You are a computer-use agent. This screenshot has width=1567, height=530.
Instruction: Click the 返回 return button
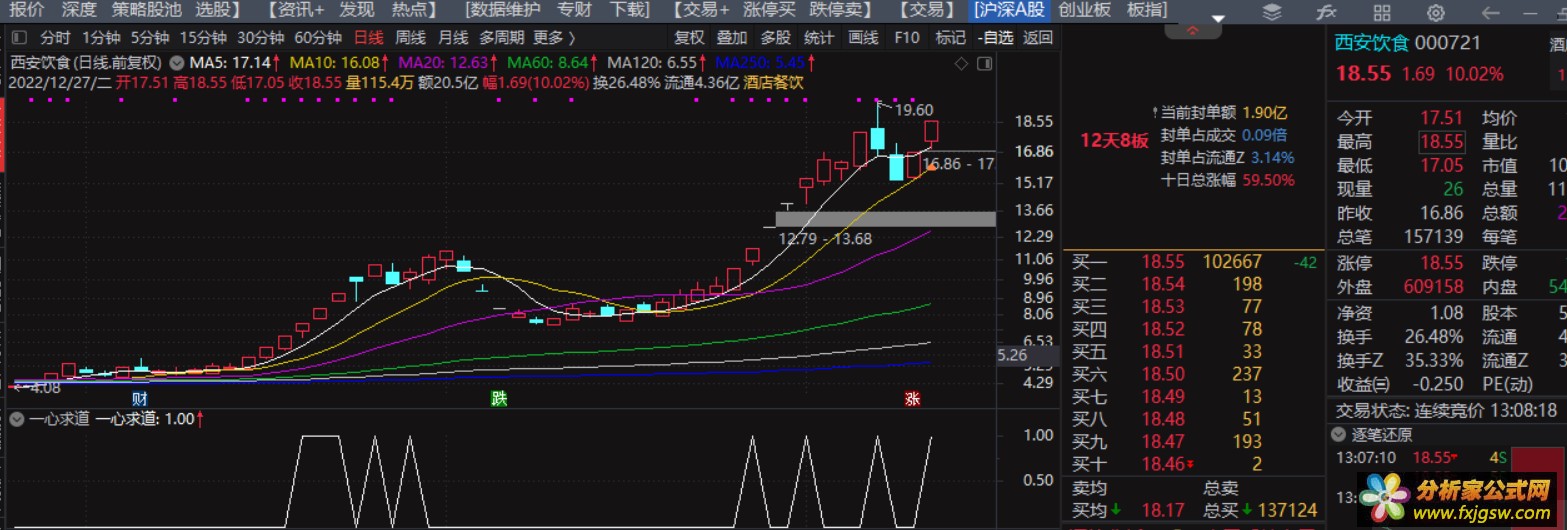tap(1038, 38)
